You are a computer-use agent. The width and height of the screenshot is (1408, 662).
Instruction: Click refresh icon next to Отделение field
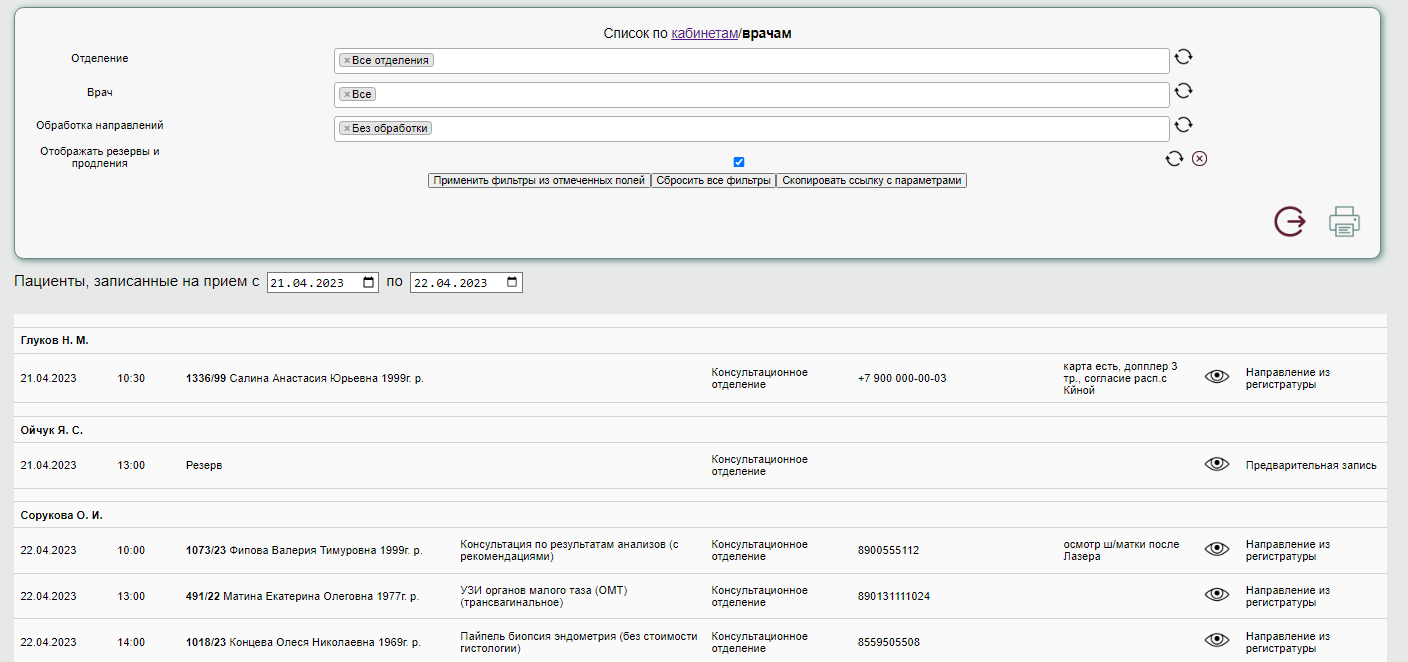[x=1183, y=57]
